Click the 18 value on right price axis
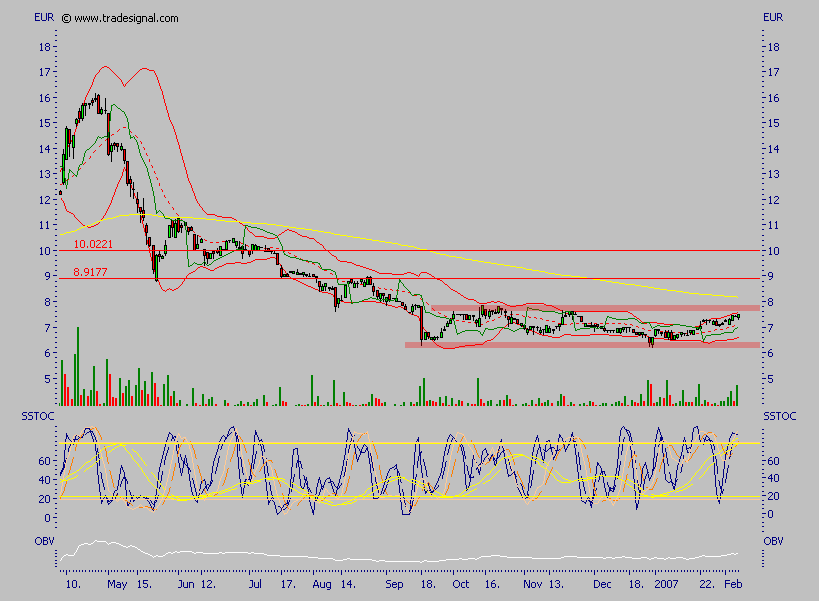819x601 pixels. coord(772,47)
